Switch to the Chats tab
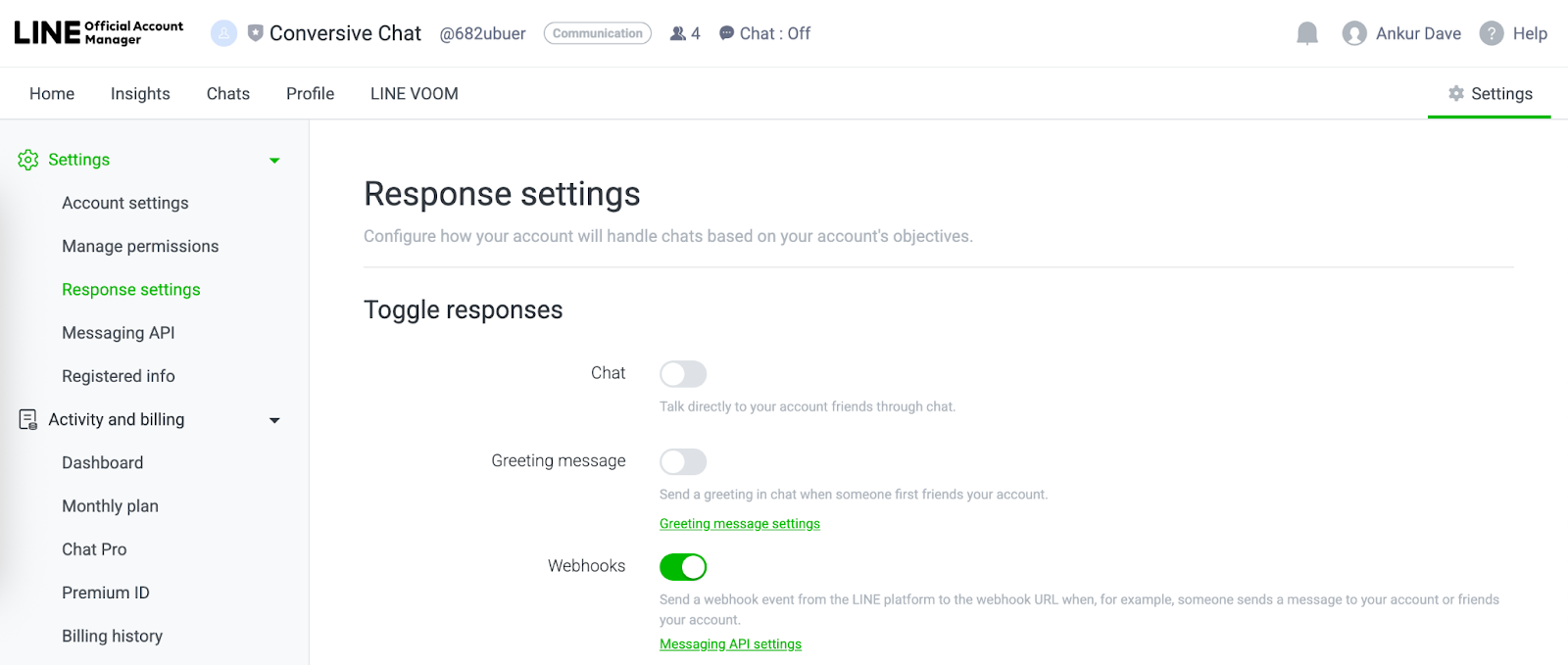Viewport: 1568px width, 665px height. [228, 93]
